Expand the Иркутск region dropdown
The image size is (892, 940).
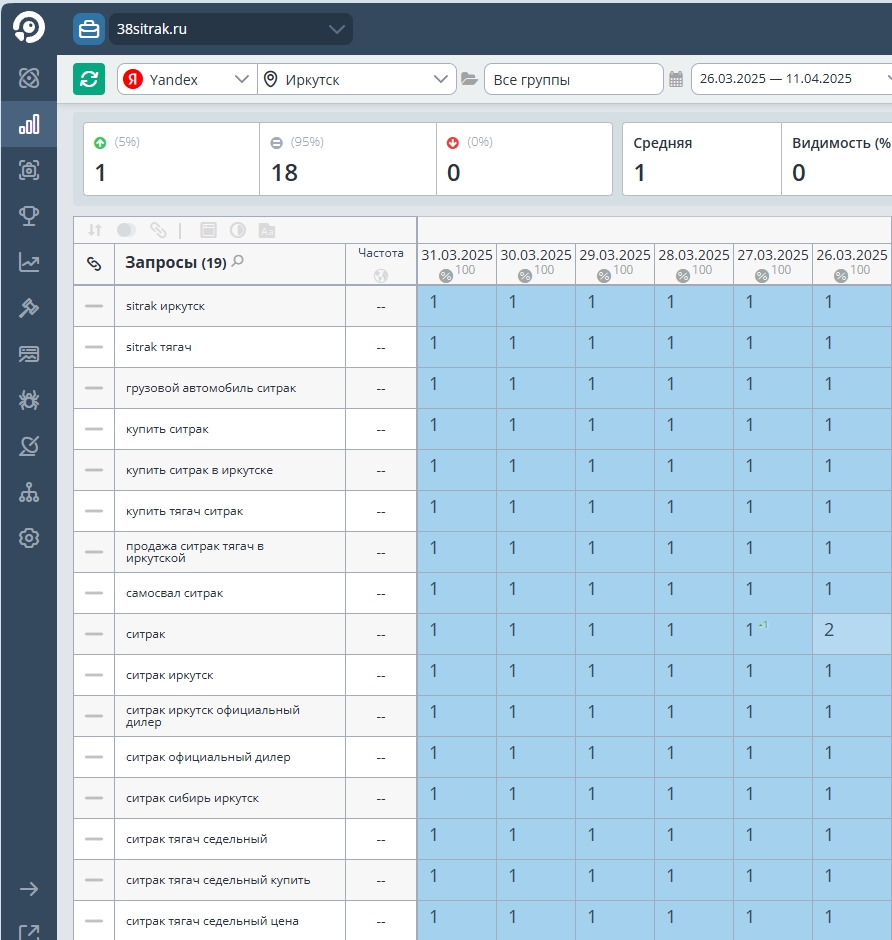click(x=356, y=79)
